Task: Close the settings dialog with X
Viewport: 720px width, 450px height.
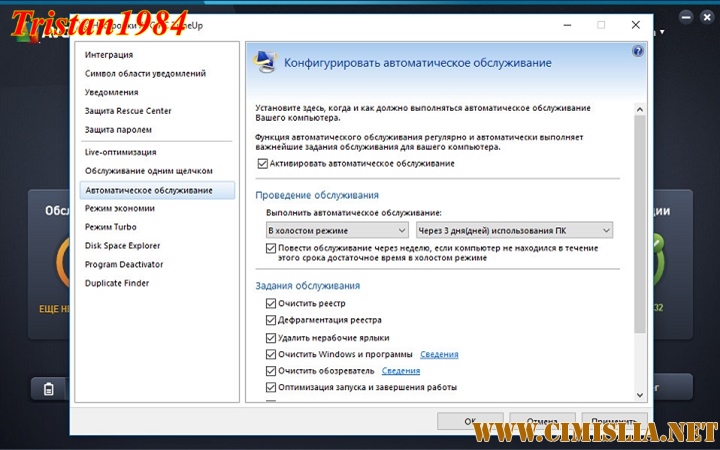Action: 636,25
